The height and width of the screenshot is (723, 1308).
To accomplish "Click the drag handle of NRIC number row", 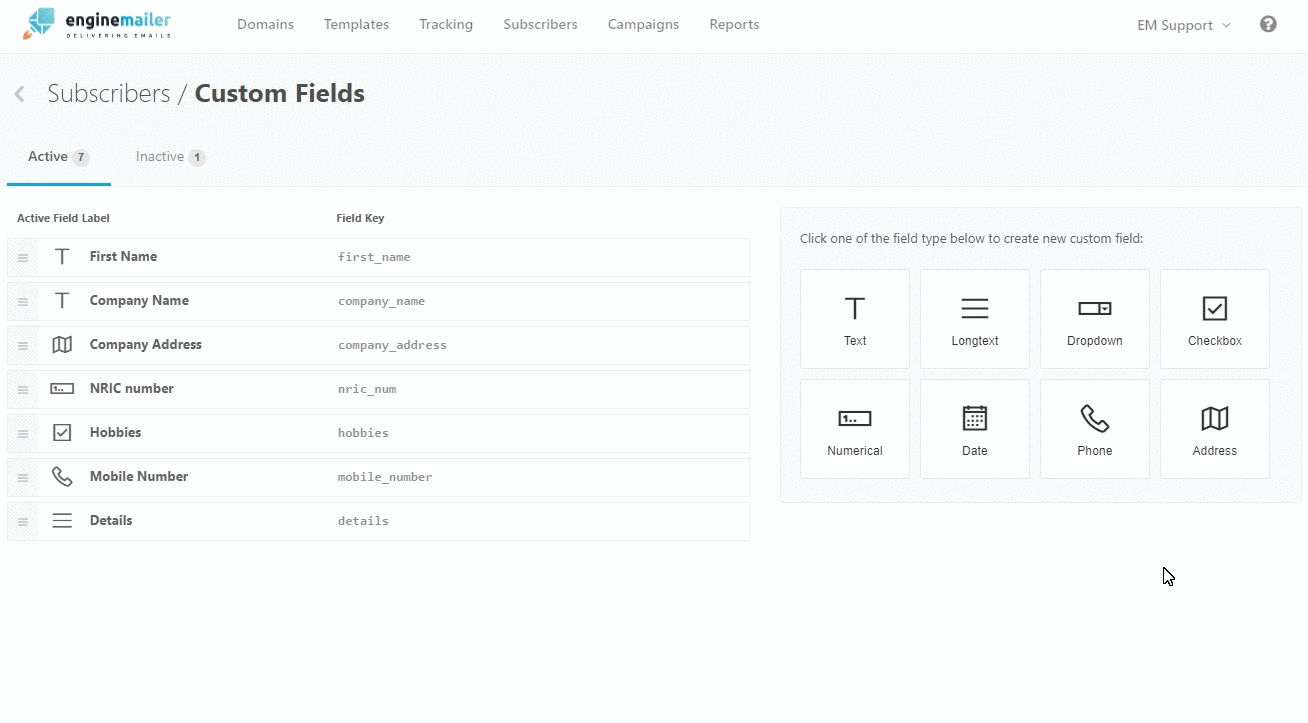I will [23, 390].
